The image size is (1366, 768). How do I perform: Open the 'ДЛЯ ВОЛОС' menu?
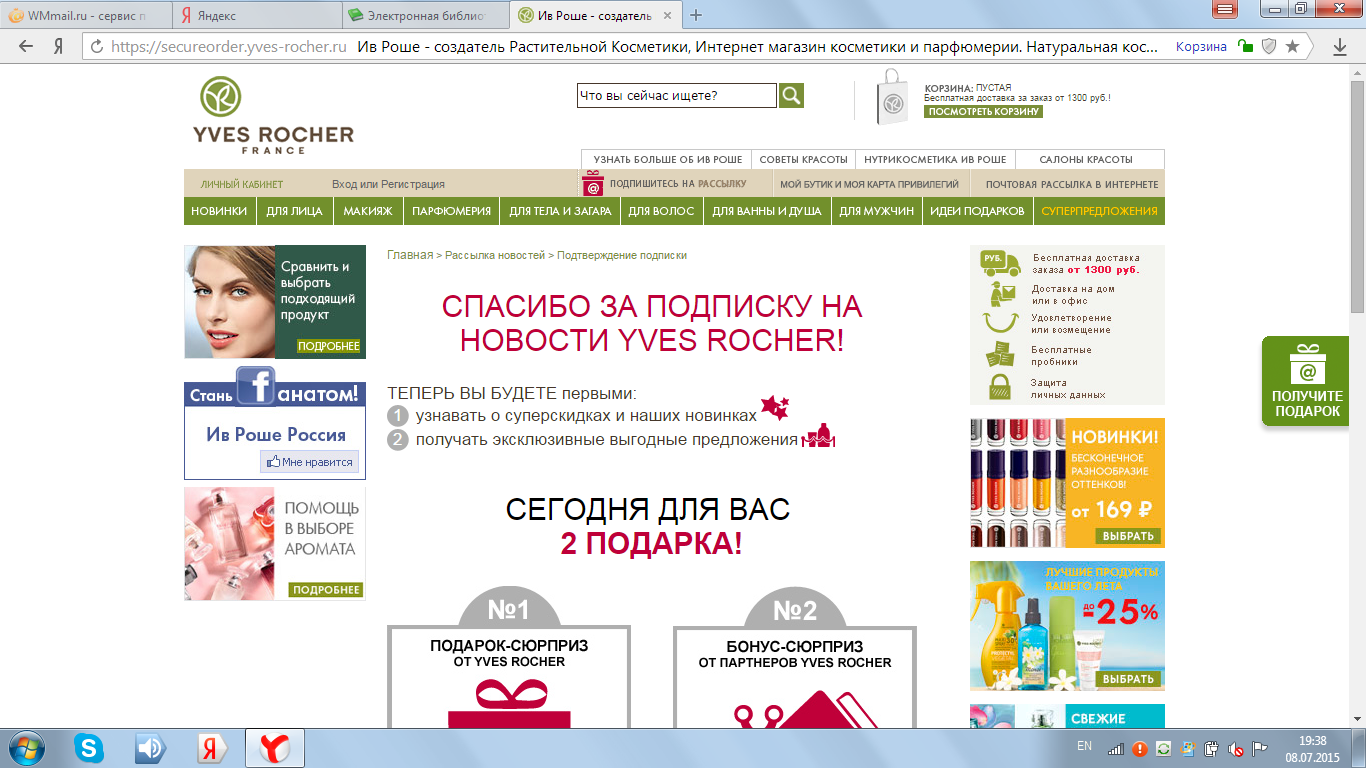[661, 211]
